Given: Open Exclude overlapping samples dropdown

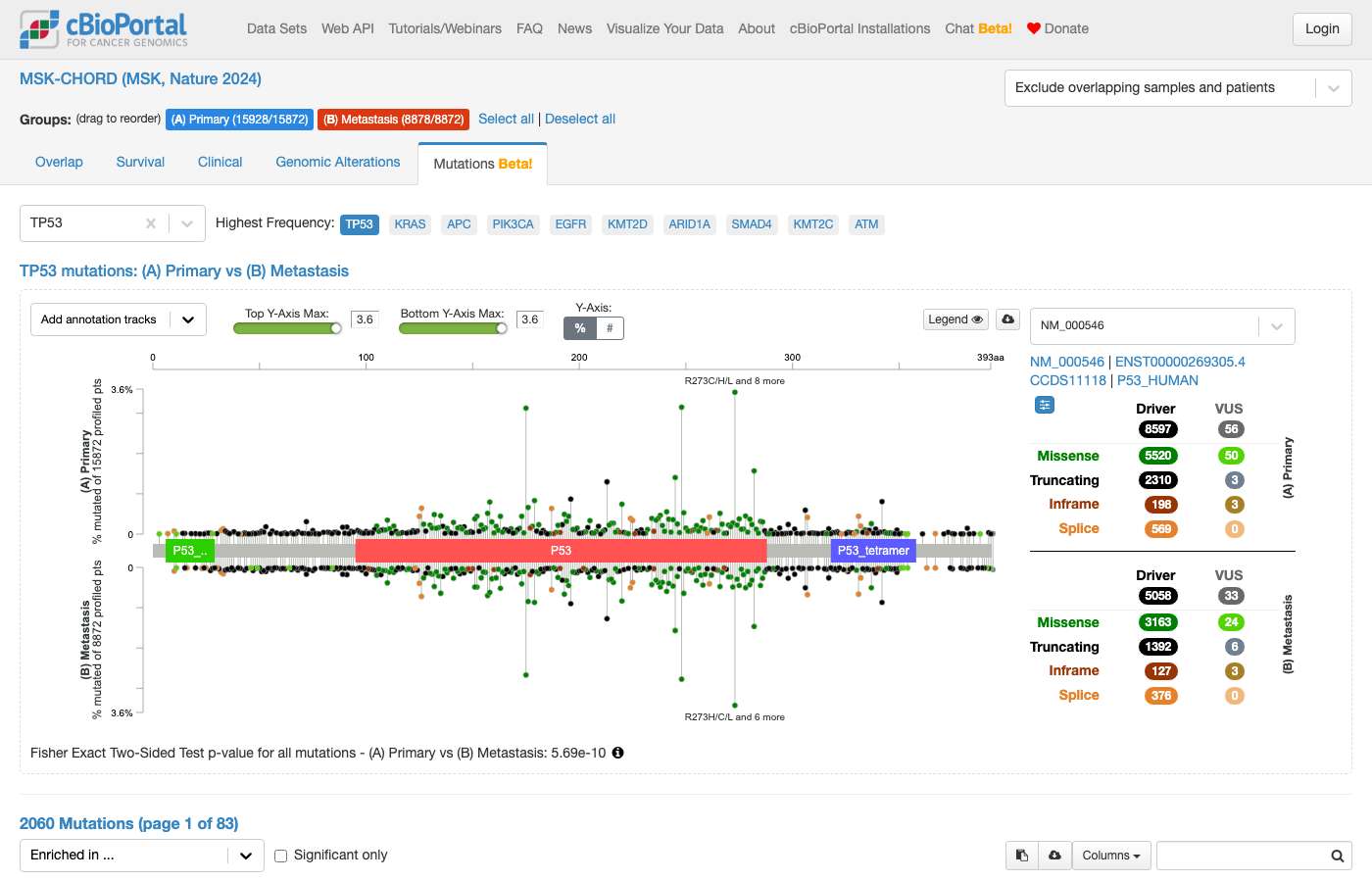Looking at the screenshot, I should [1178, 88].
